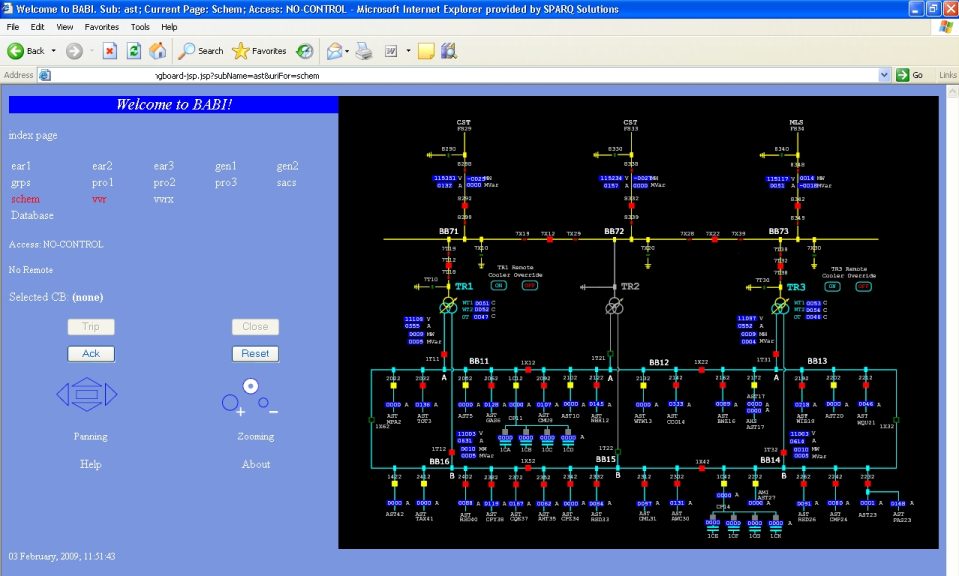
Task: Select the TR3 transformer symbol
Action: (x=780, y=306)
